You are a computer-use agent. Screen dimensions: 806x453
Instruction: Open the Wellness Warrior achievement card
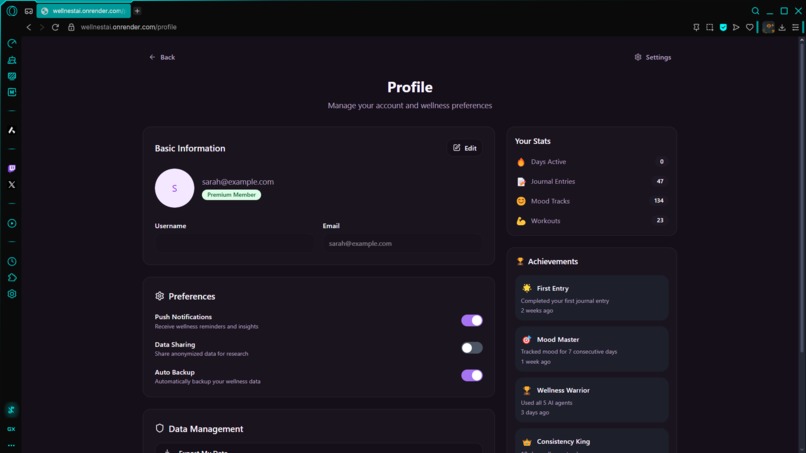[592, 400]
